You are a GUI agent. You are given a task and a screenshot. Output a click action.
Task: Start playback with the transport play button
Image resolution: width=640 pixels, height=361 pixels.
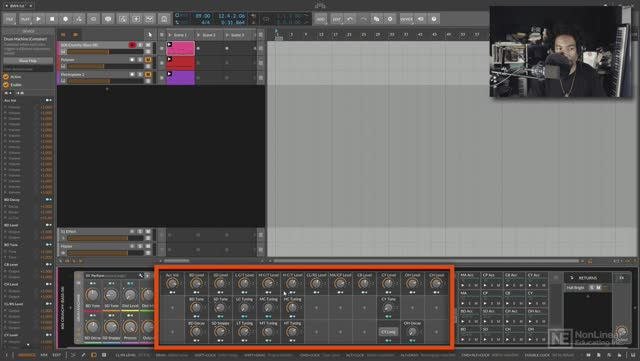pyautogui.click(x=38, y=19)
